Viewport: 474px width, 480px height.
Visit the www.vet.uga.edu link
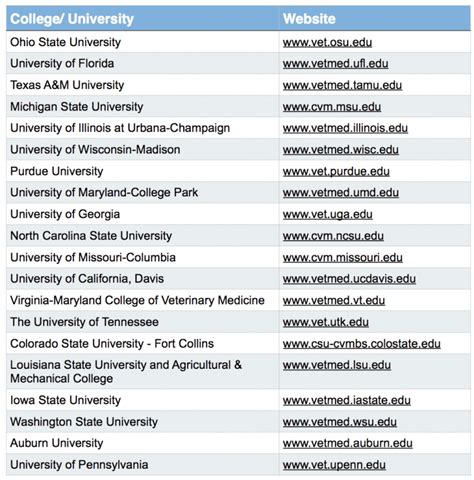click(x=328, y=214)
